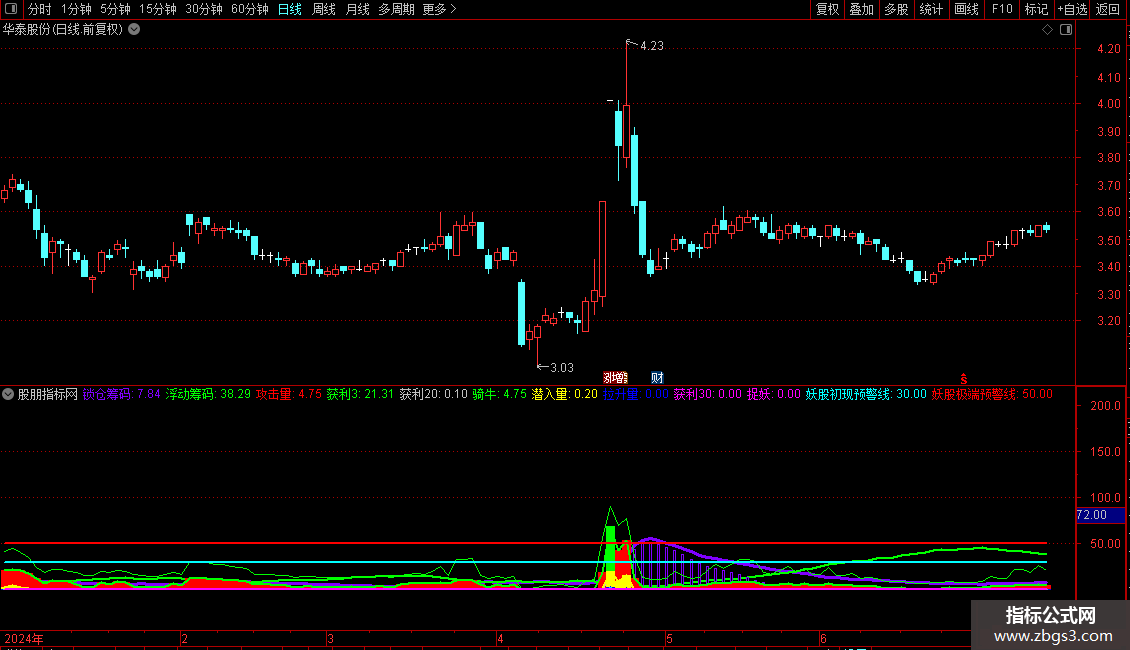Click the 捉妖: 0.00 value
This screenshot has height=650, width=1130.
pyautogui.click(x=774, y=394)
